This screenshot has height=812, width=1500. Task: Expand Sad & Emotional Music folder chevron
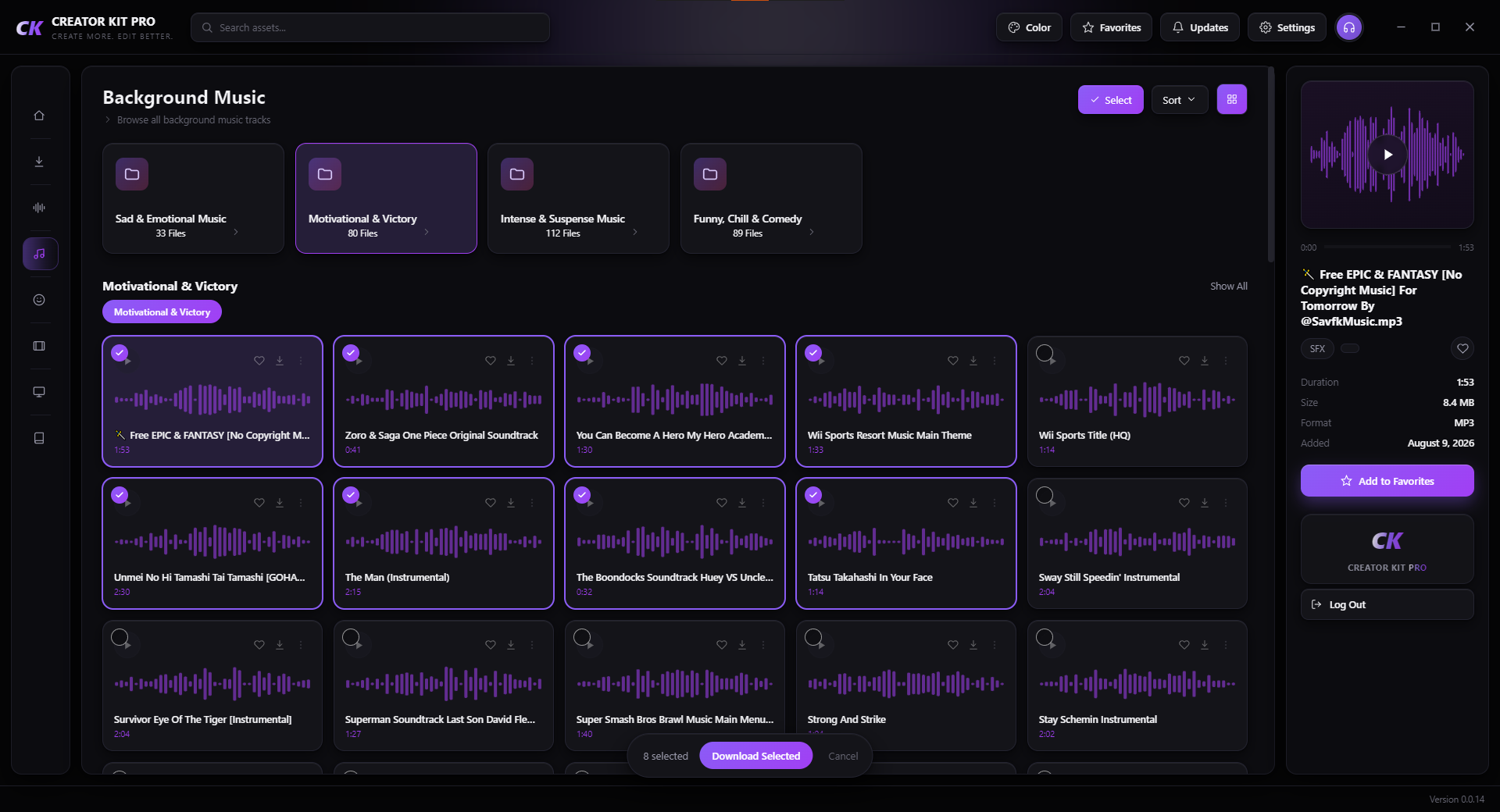236,232
